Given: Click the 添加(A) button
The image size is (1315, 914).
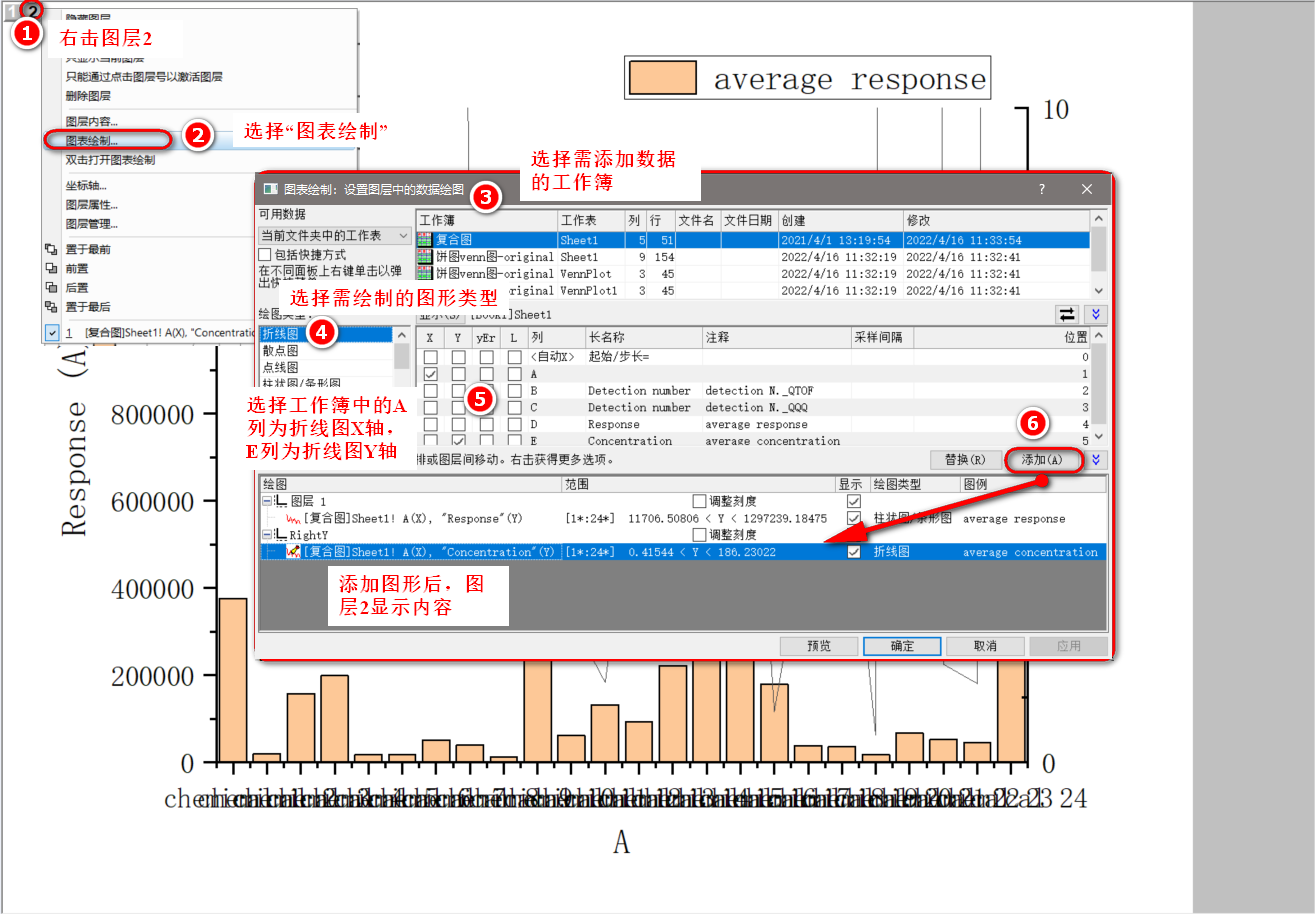Looking at the screenshot, I should pos(1042,460).
